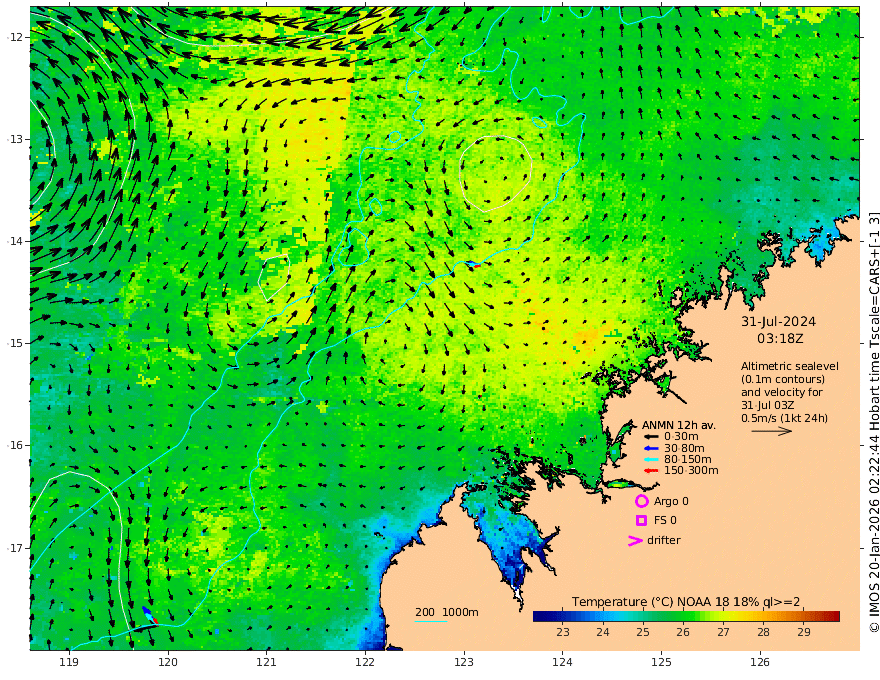Click the black 0-30m legend arrow

tap(650, 437)
